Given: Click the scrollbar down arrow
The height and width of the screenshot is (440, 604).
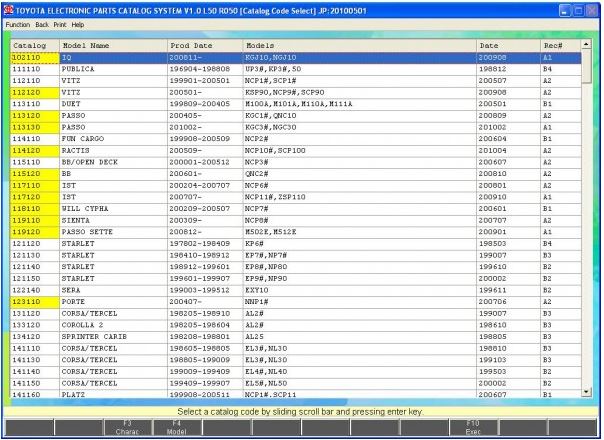Looking at the screenshot, I should (x=586, y=392).
